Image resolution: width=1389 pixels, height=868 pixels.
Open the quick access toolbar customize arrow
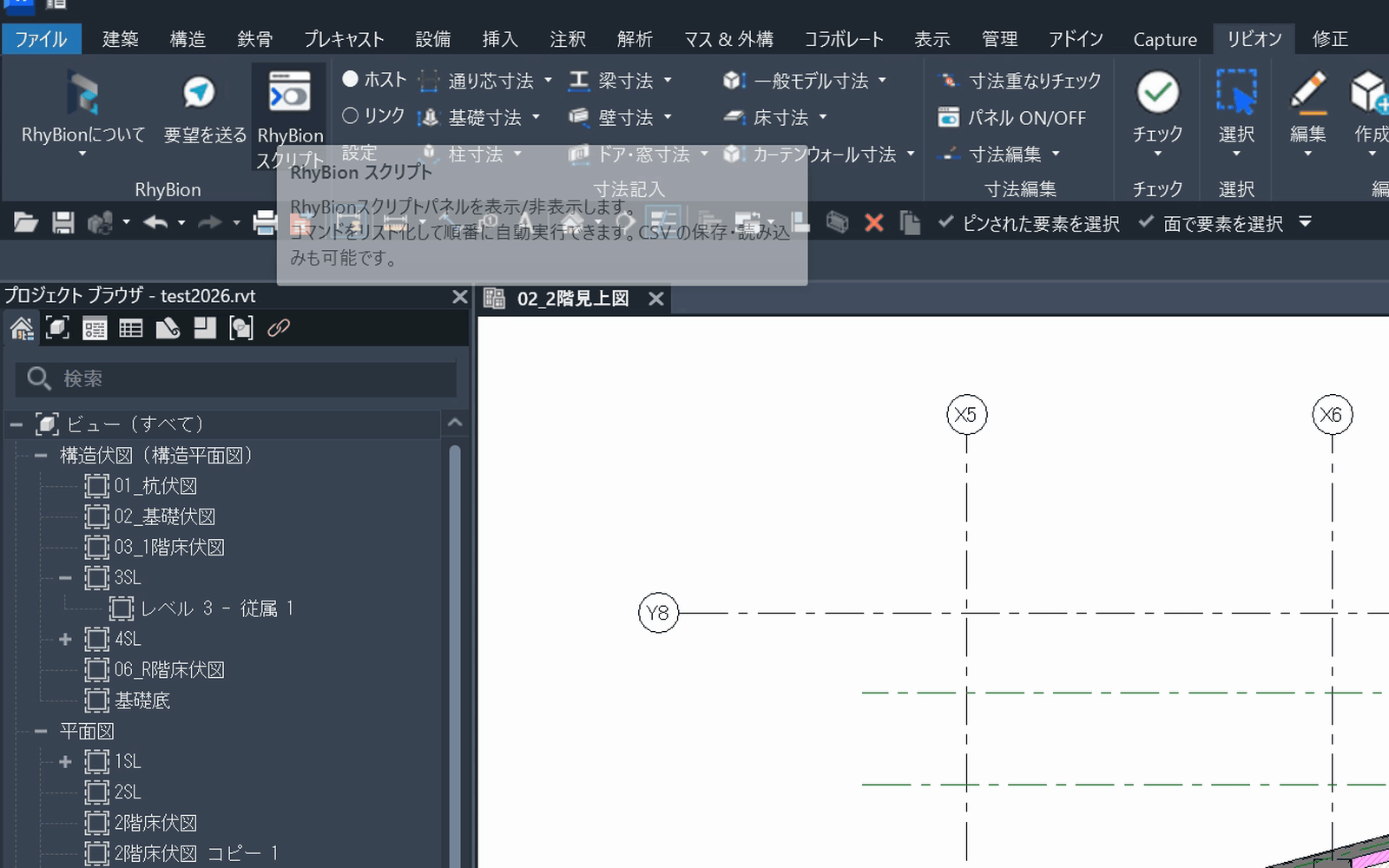[x=1305, y=222]
